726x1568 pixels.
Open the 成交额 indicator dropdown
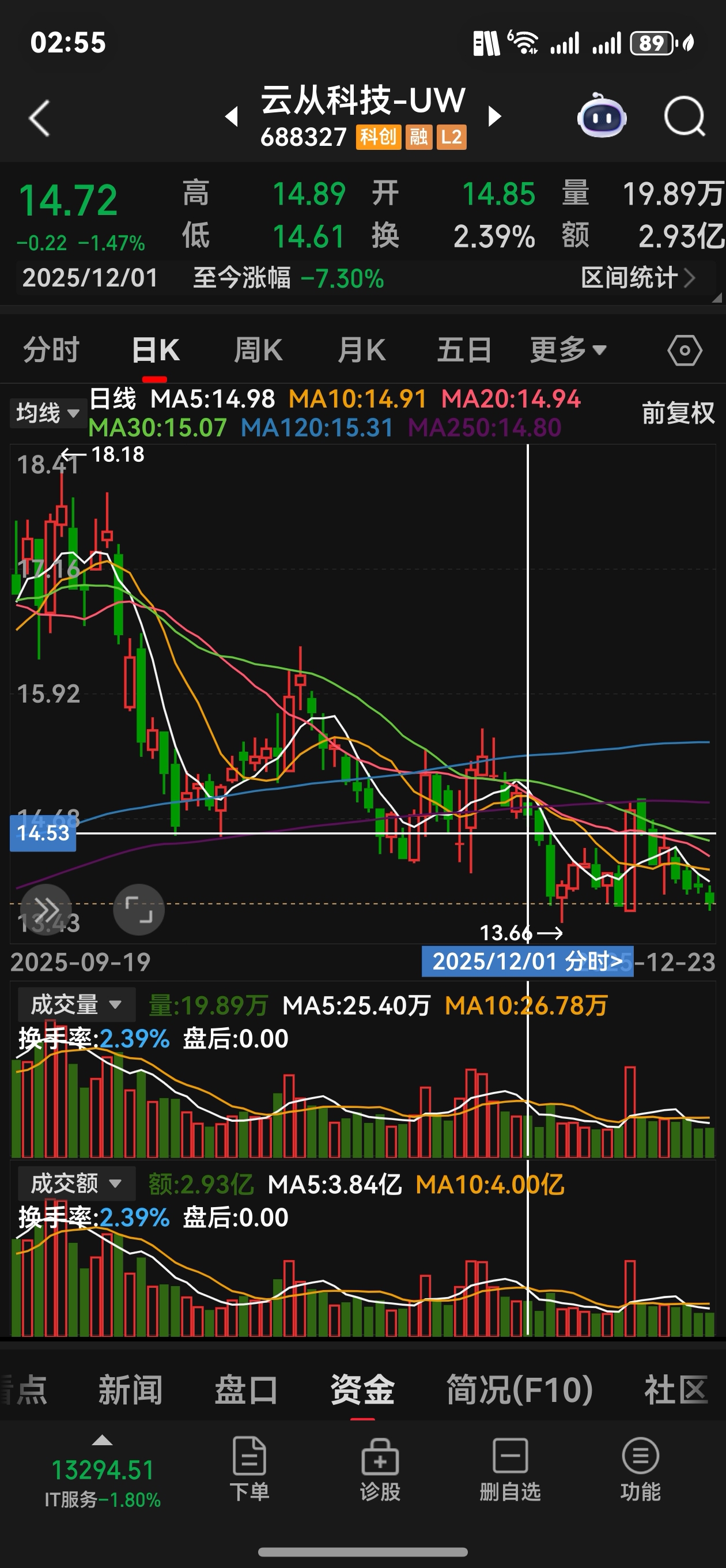pos(77,1183)
